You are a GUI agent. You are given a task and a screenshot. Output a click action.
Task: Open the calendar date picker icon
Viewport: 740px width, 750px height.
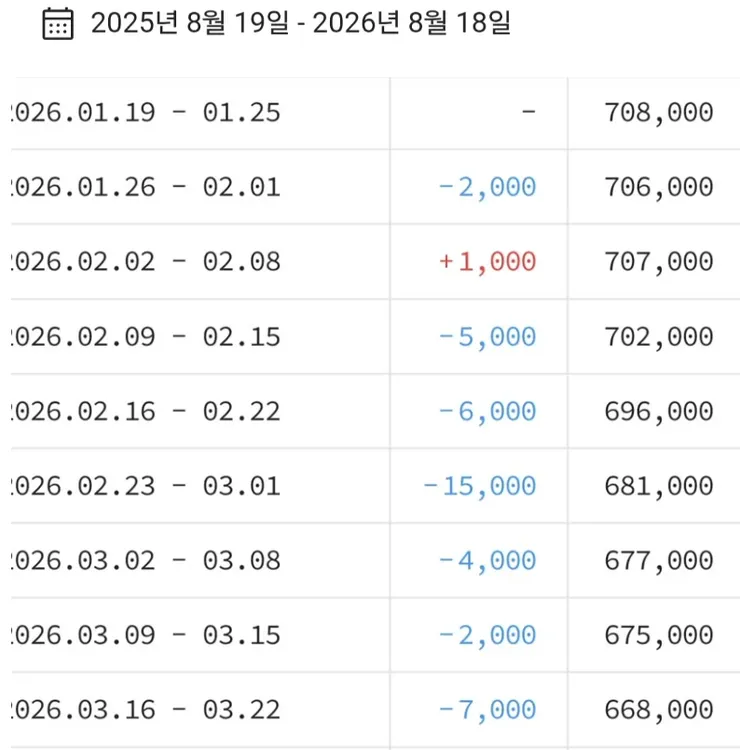coord(58,24)
